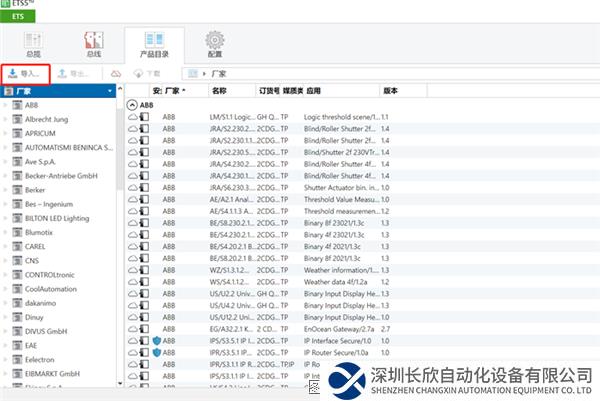This screenshot has width=600, height=401.
Task: Sort the list by 名称 column header
Action: (219, 91)
